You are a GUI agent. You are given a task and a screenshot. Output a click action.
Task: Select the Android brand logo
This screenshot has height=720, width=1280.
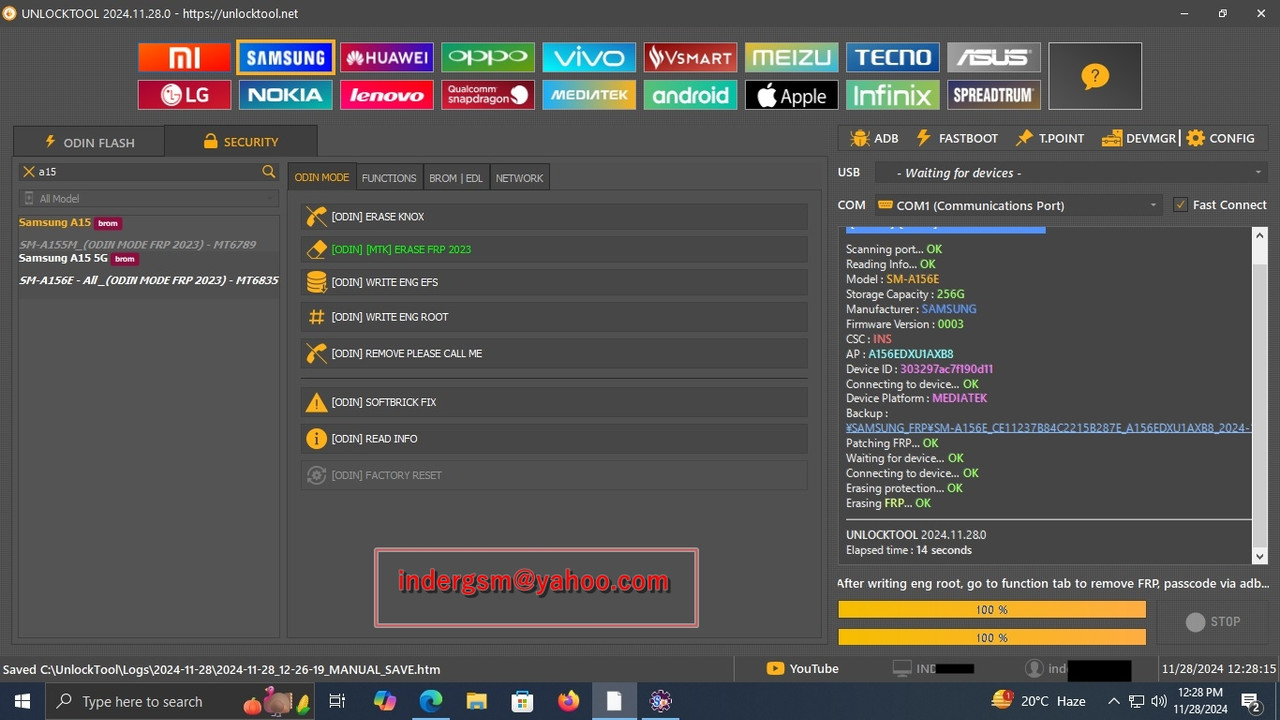690,95
